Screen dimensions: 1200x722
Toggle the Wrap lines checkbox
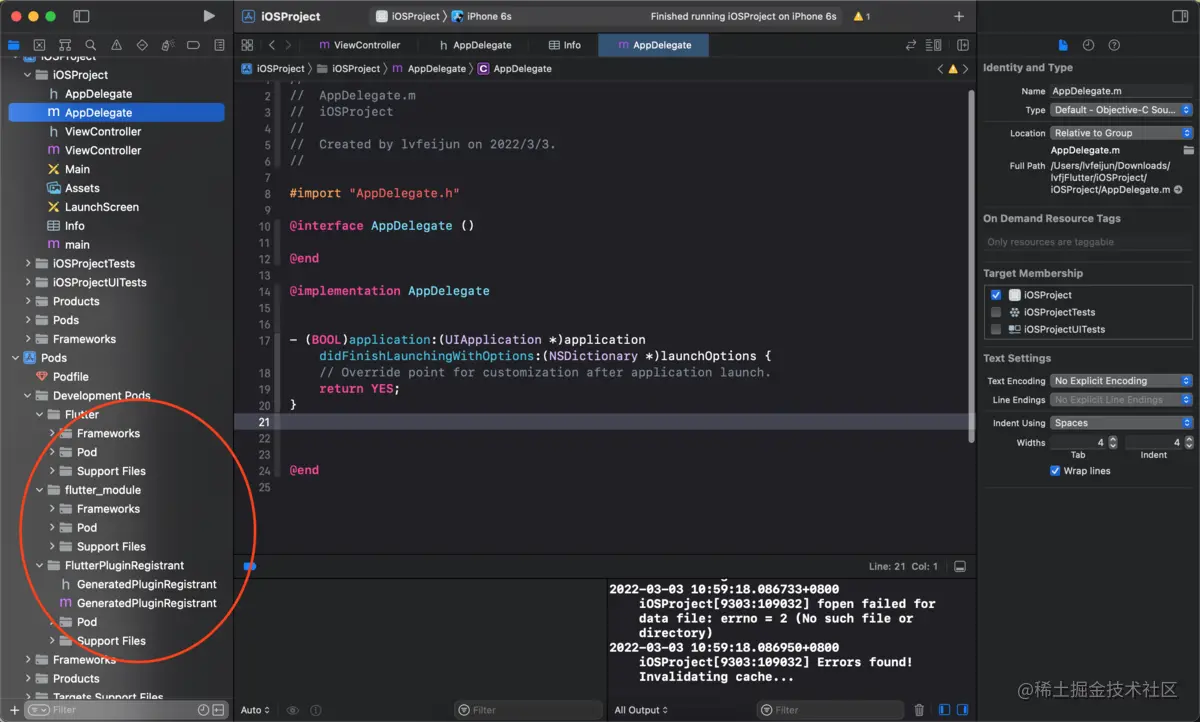point(1055,471)
